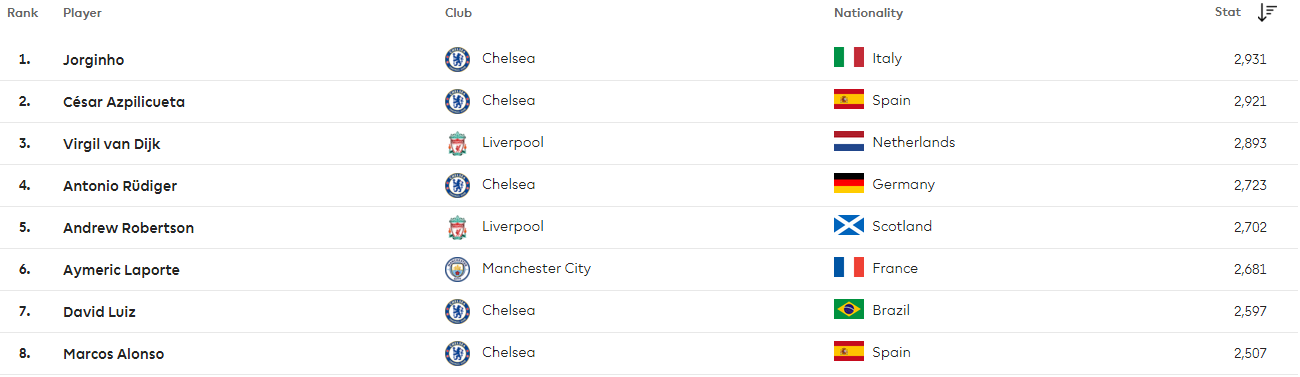
Task: Open César Azpilicueta's player page
Action: (x=123, y=101)
